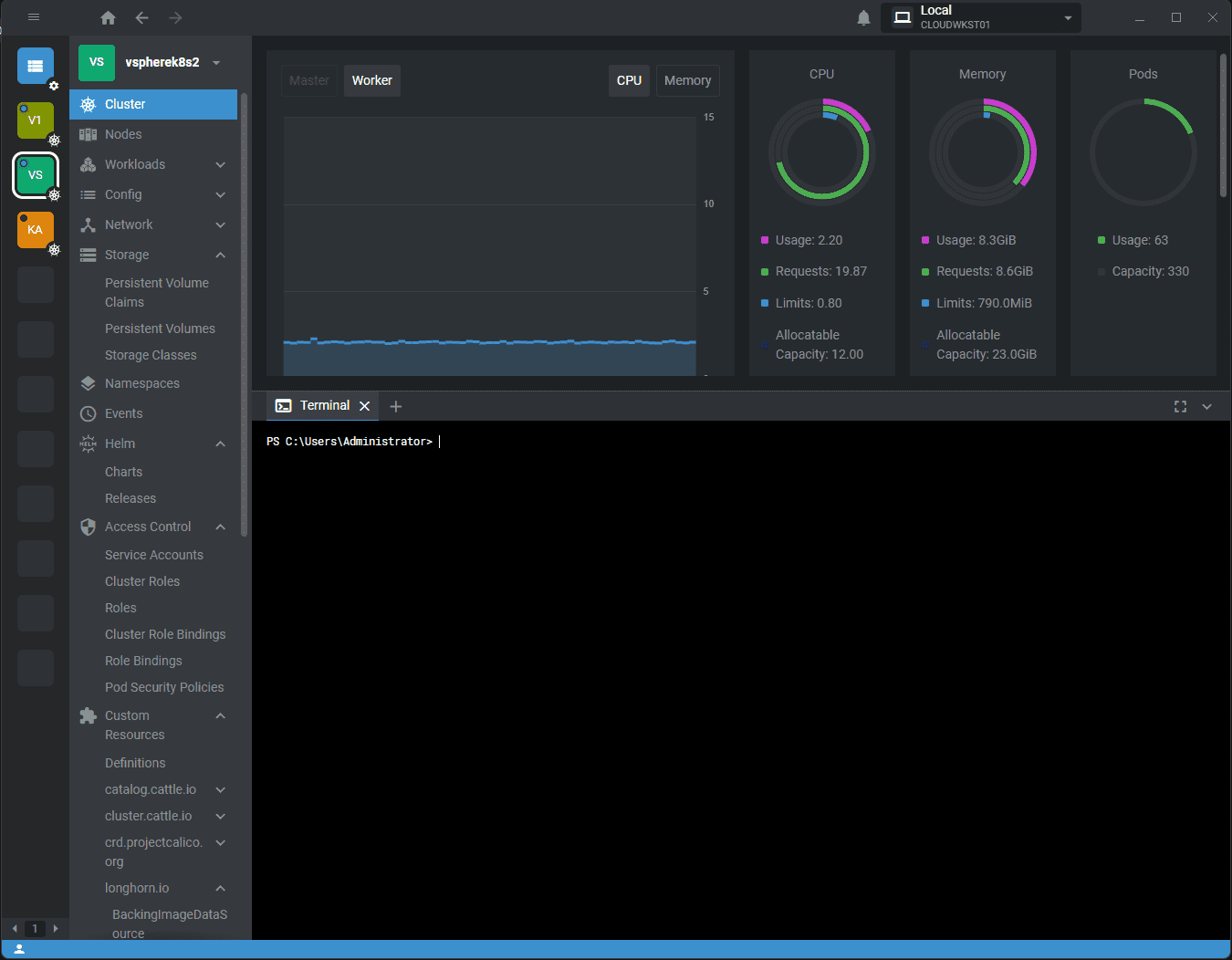Click the Pods capacity donut gauge
1232x960 pixels.
(1143, 152)
